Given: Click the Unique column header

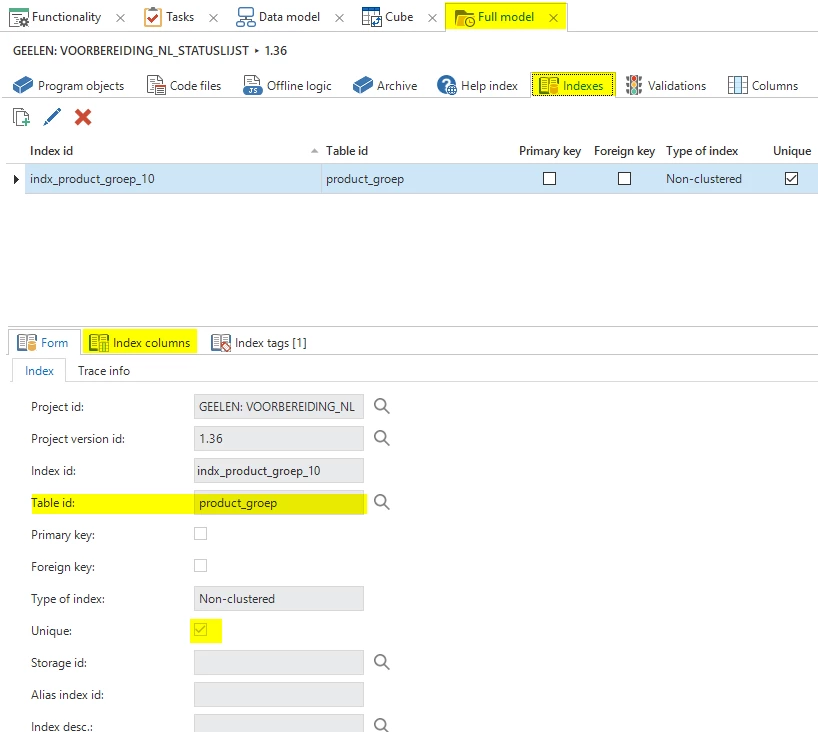Looking at the screenshot, I should click(792, 151).
